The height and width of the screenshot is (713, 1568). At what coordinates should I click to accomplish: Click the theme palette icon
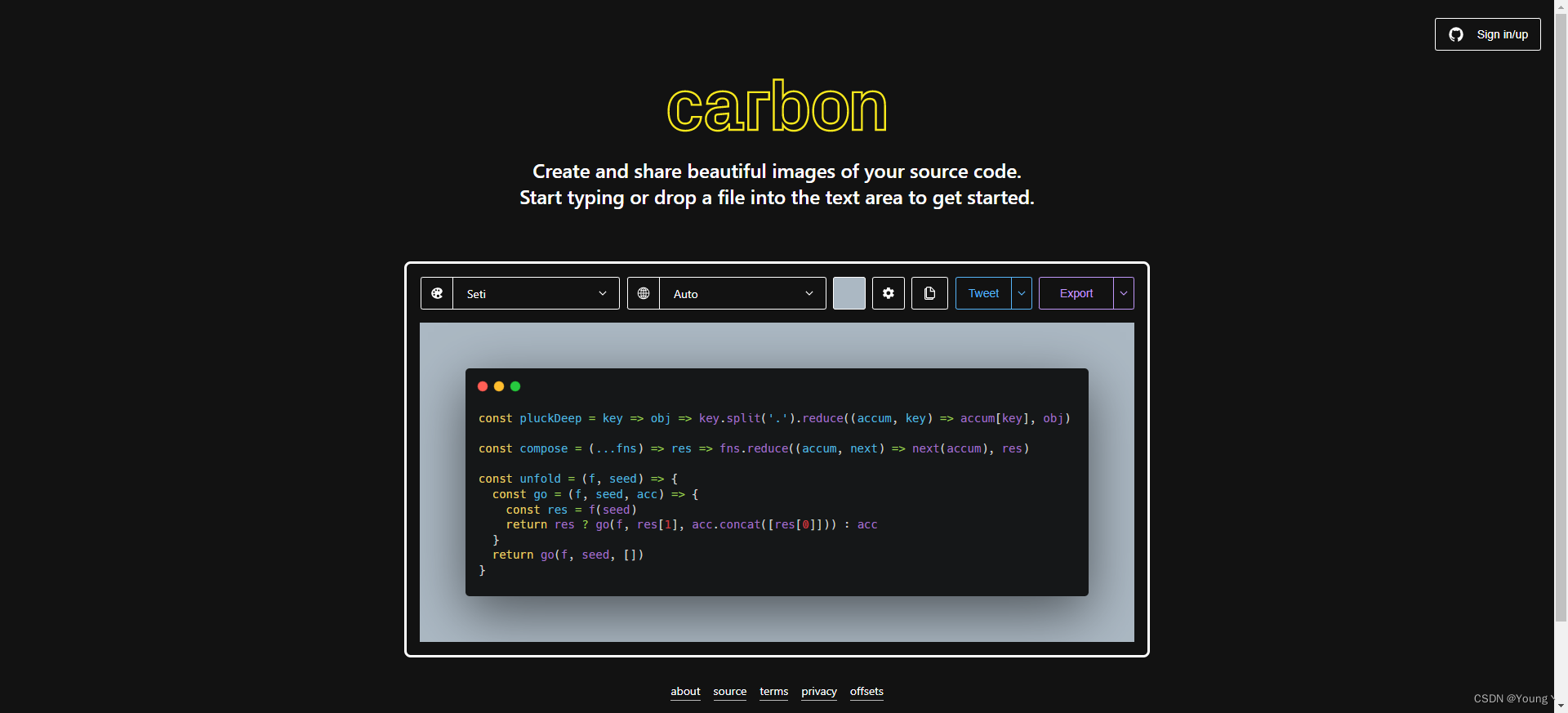click(x=437, y=293)
